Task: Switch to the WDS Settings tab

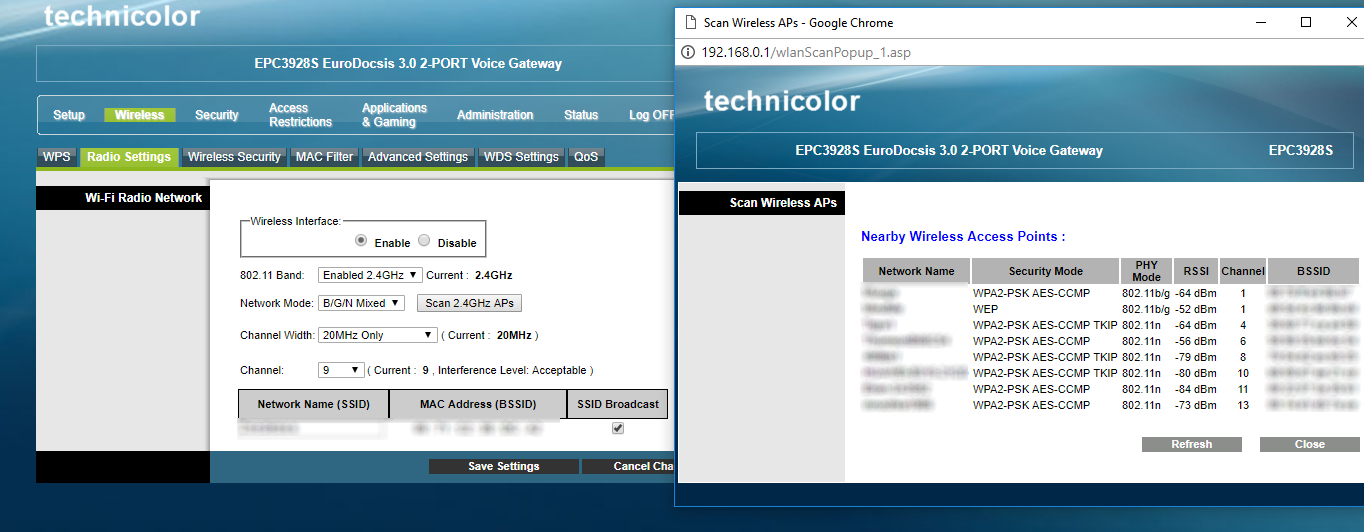Action: pyautogui.click(x=521, y=157)
